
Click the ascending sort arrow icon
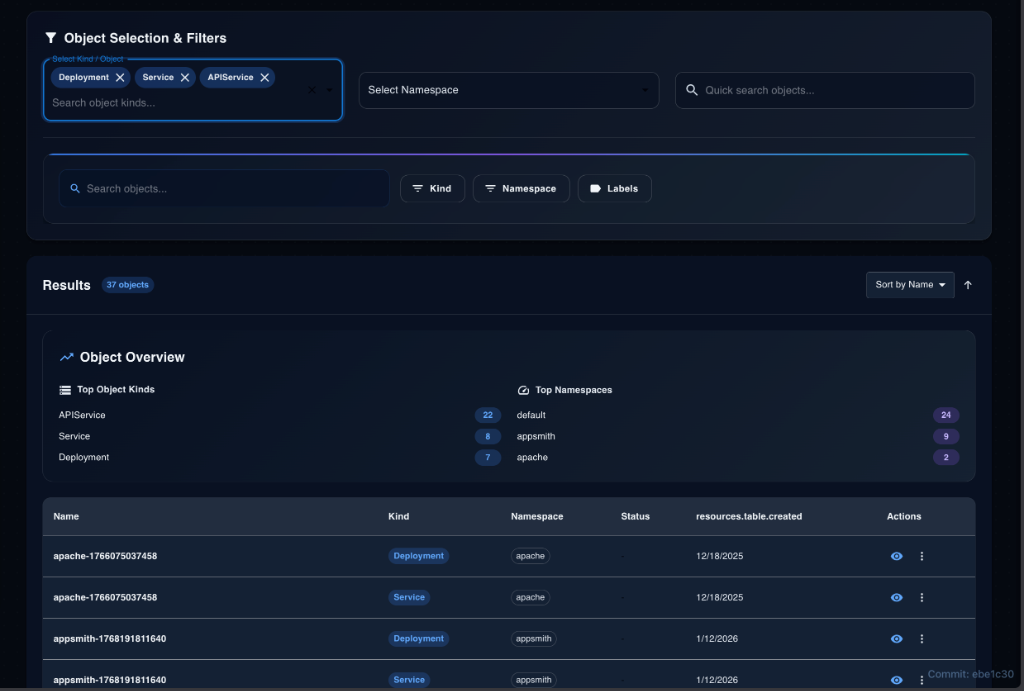pyautogui.click(x=968, y=285)
